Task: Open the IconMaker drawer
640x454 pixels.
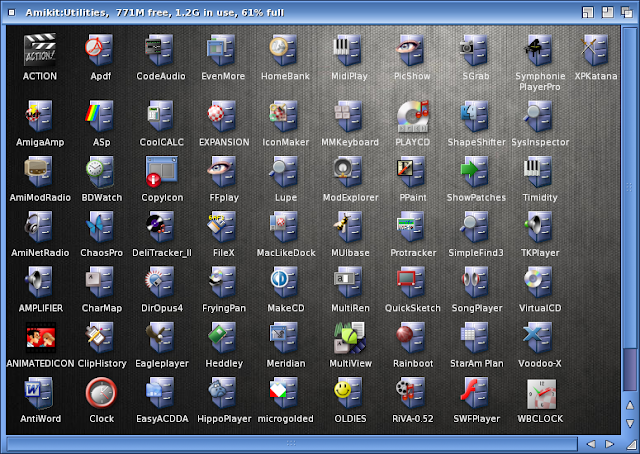Action: click(285, 116)
